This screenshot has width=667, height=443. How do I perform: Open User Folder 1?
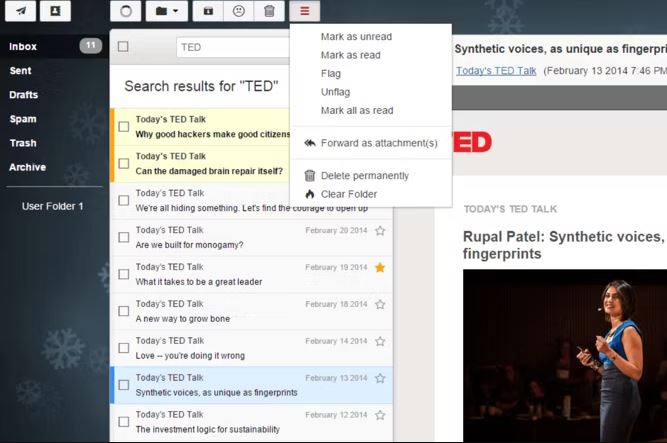point(52,206)
